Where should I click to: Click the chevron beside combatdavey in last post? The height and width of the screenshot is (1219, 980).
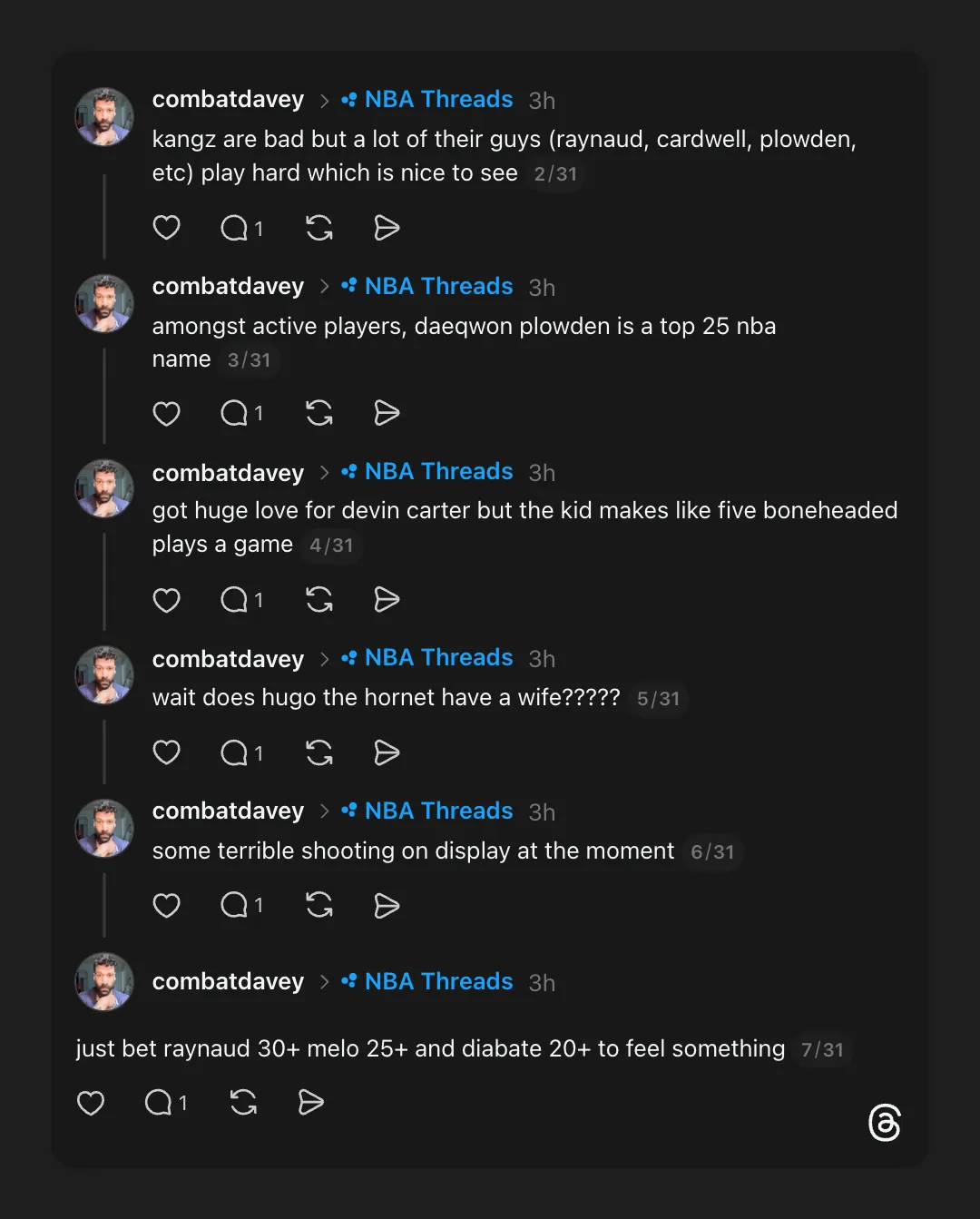324,982
